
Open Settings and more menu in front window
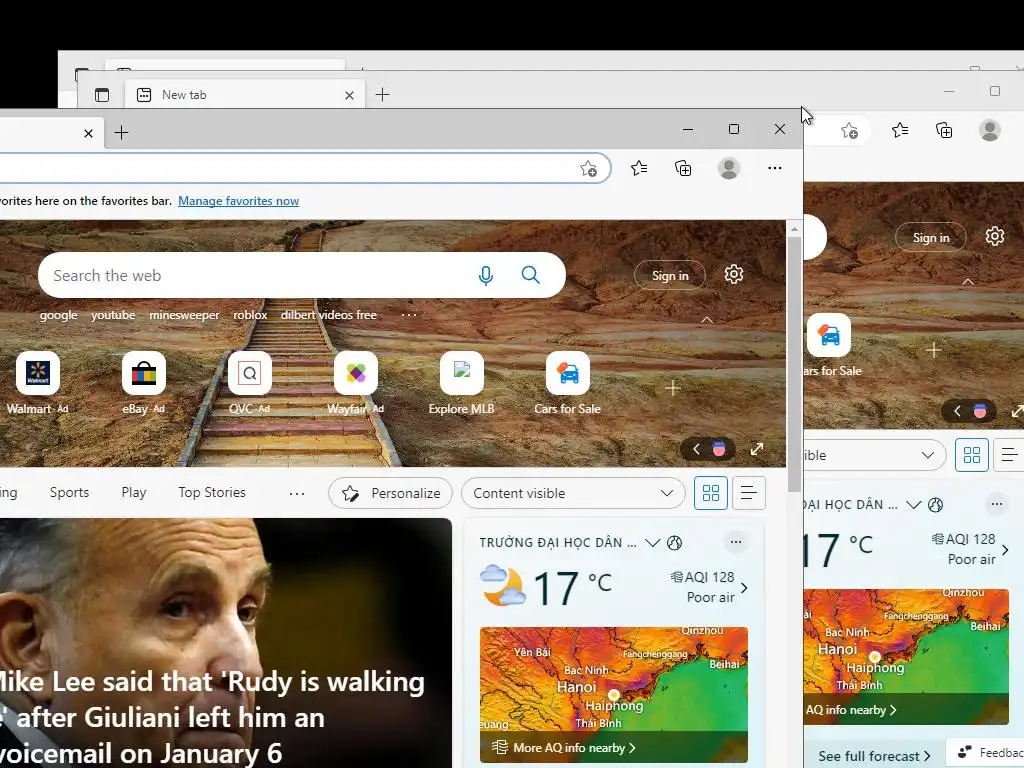(x=775, y=168)
